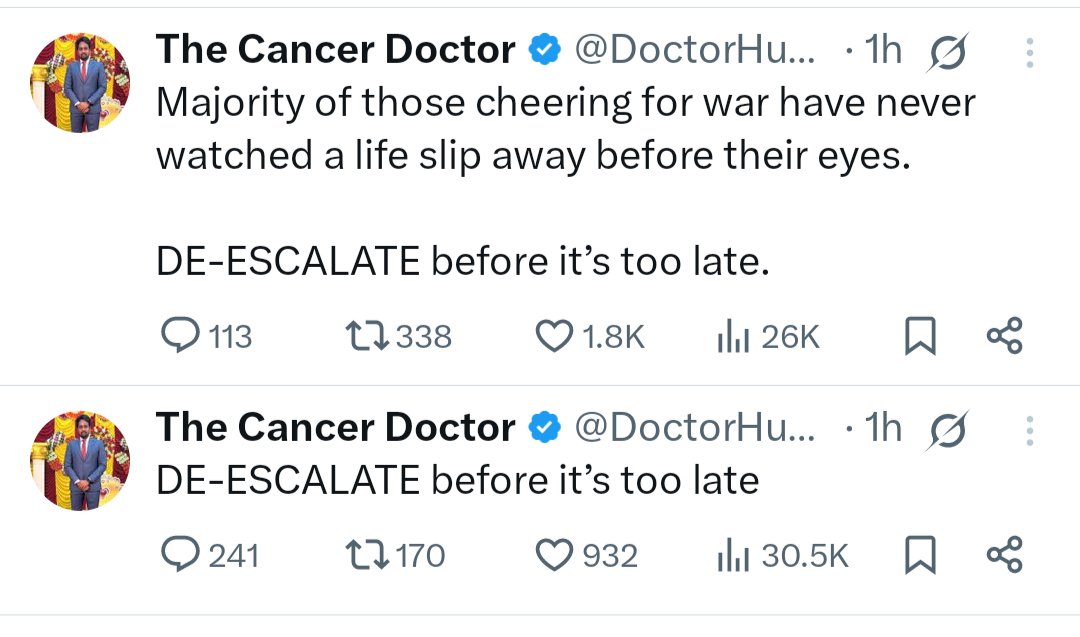Viewport: 1080px width, 637px height.
Task: Share the second tweet
Action: [x=1005, y=554]
